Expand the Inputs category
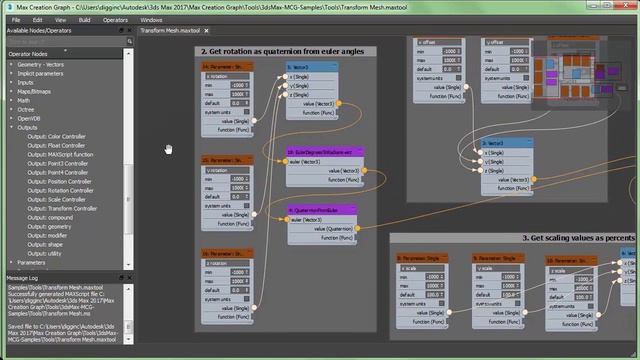Image resolution: width=640 pixels, height=360 pixels. click(11, 82)
